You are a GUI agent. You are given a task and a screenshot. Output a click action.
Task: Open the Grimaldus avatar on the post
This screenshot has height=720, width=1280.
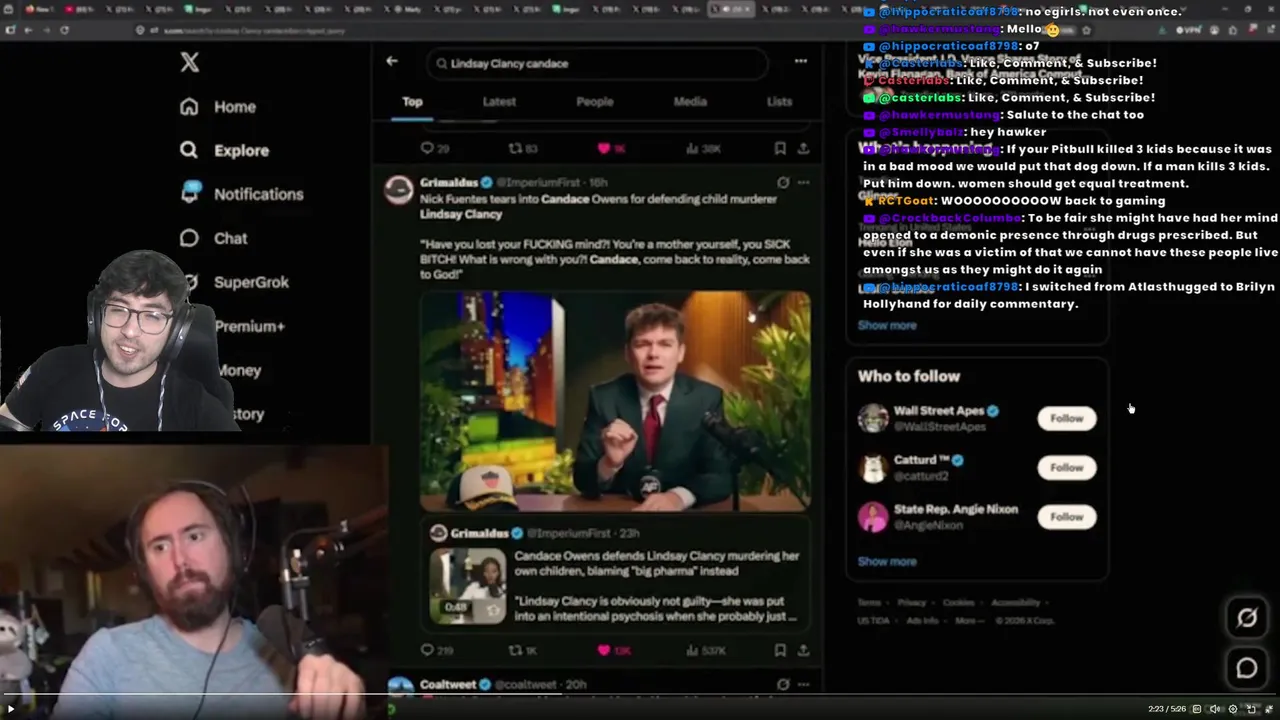(x=399, y=190)
